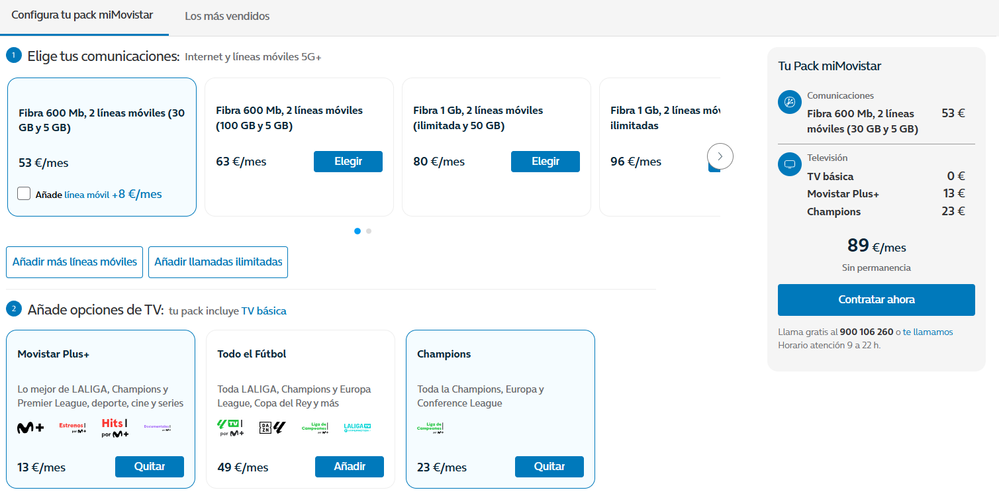Image resolution: width=999 pixels, height=492 pixels.
Task: Click Liga de Campeones logo in Champions card
Action: [431, 428]
